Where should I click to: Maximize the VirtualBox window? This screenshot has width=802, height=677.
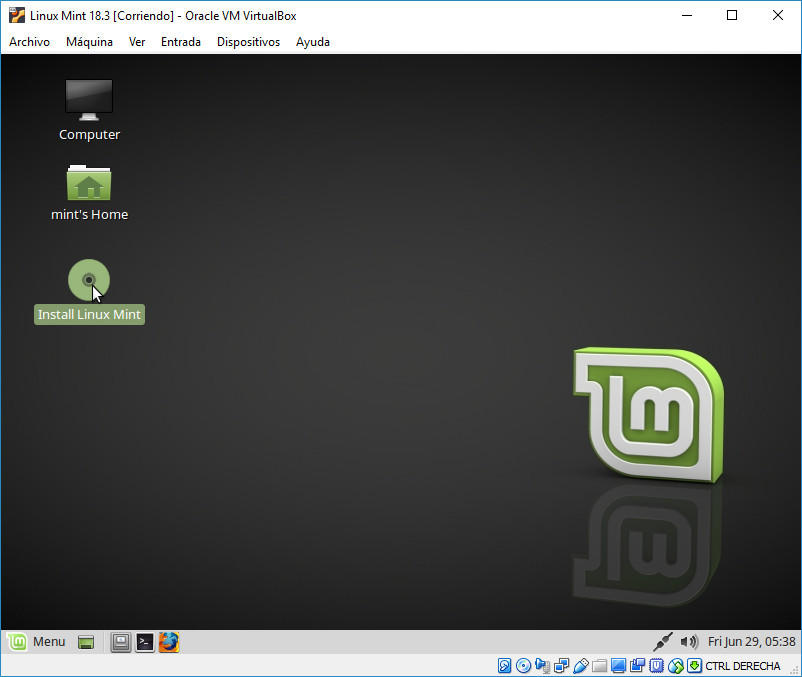click(732, 15)
